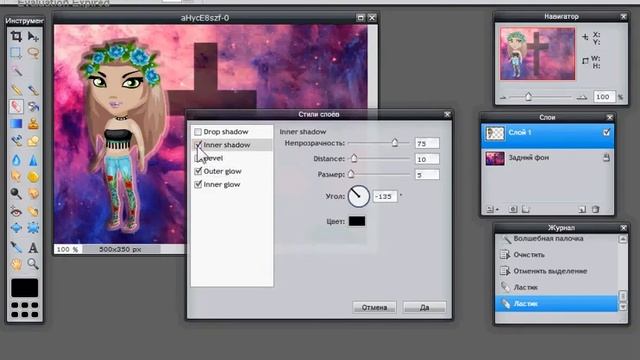This screenshot has height=360, width=640.
Task: Click the highlighted Ластик history entry
Action: coord(557,304)
